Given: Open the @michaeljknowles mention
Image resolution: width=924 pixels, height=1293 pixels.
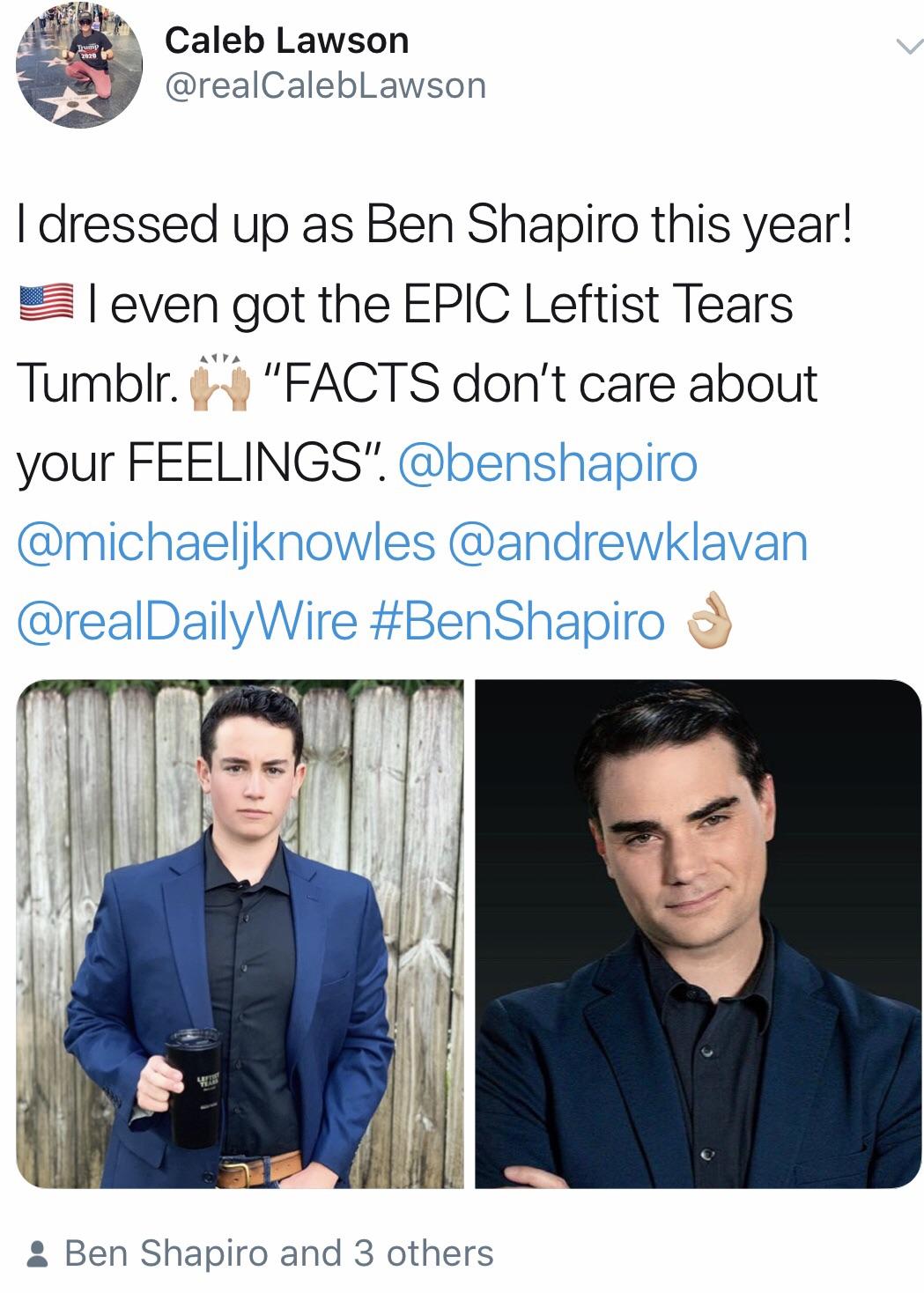Looking at the screenshot, I should click(x=225, y=543).
